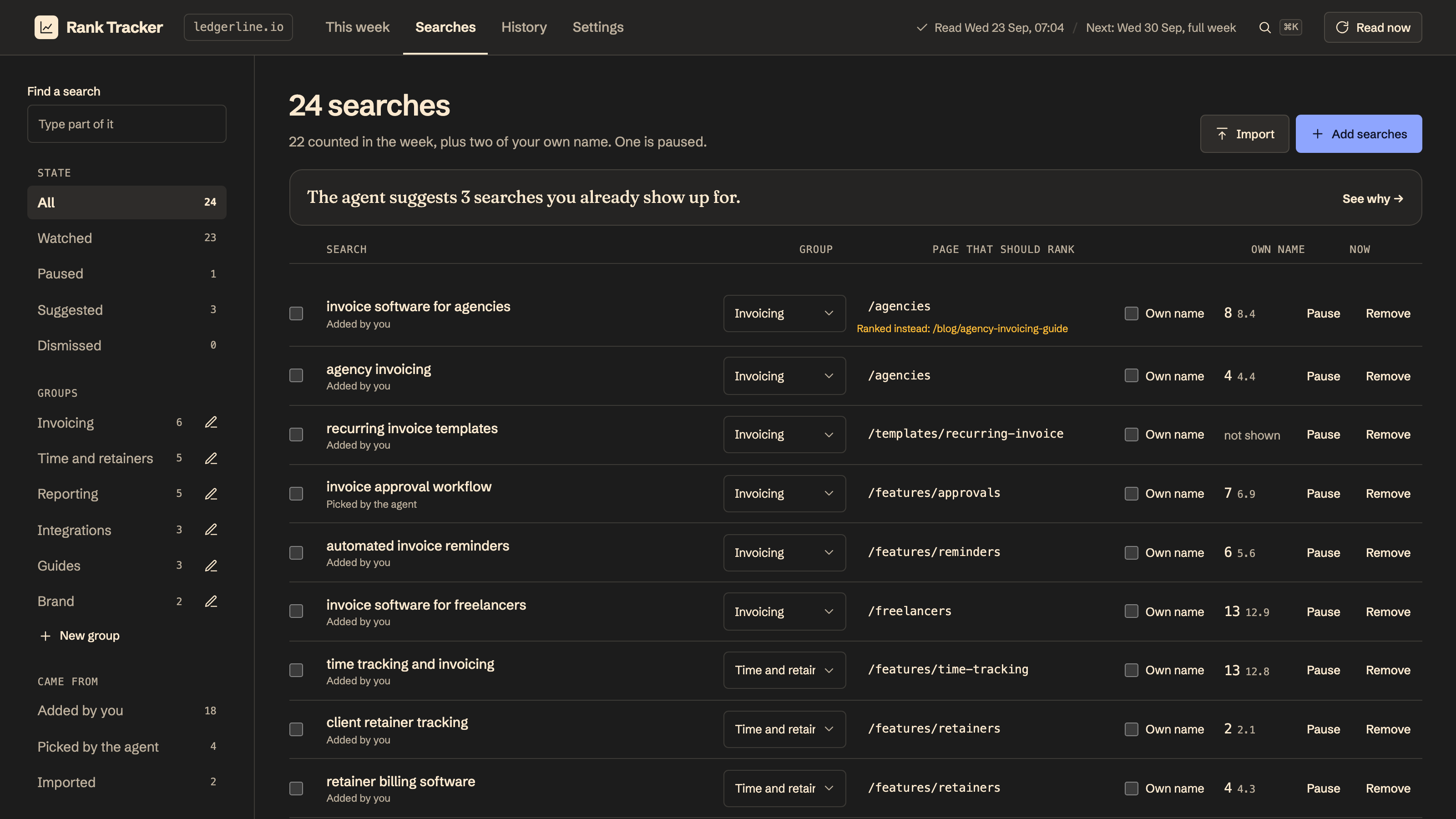Go to the Settings tab
1456x819 pixels.
598,27
